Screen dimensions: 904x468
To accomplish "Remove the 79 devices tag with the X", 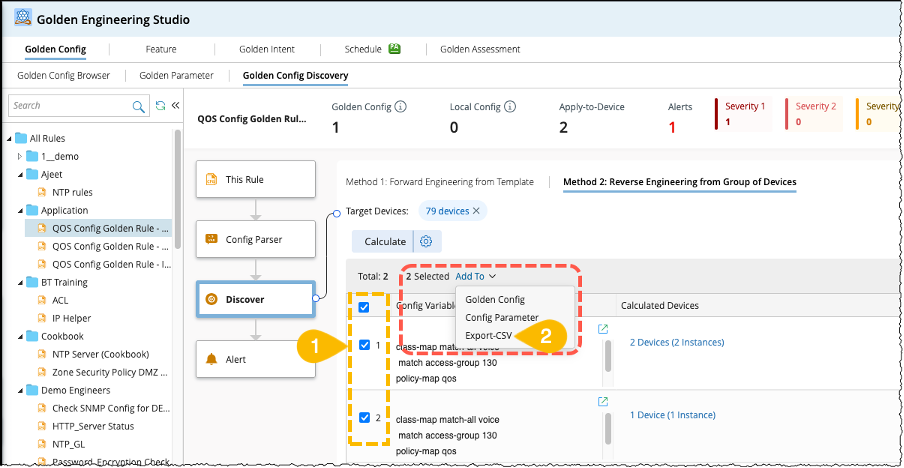I will pyautogui.click(x=476, y=211).
